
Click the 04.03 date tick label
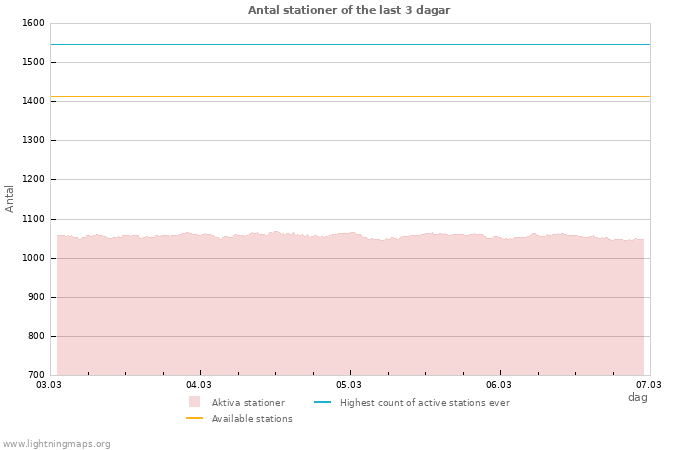point(199,385)
